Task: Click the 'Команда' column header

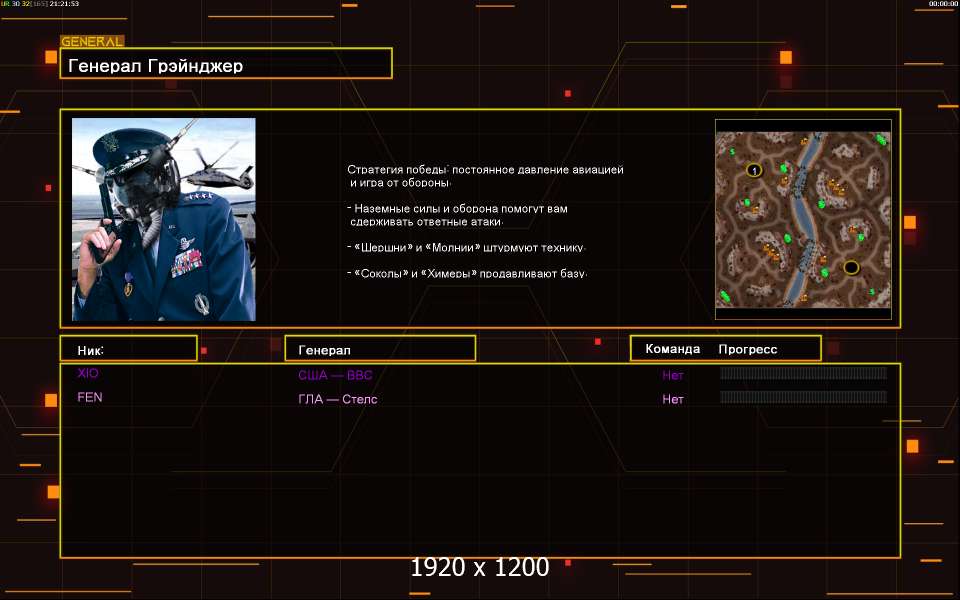Action: pyautogui.click(x=673, y=349)
